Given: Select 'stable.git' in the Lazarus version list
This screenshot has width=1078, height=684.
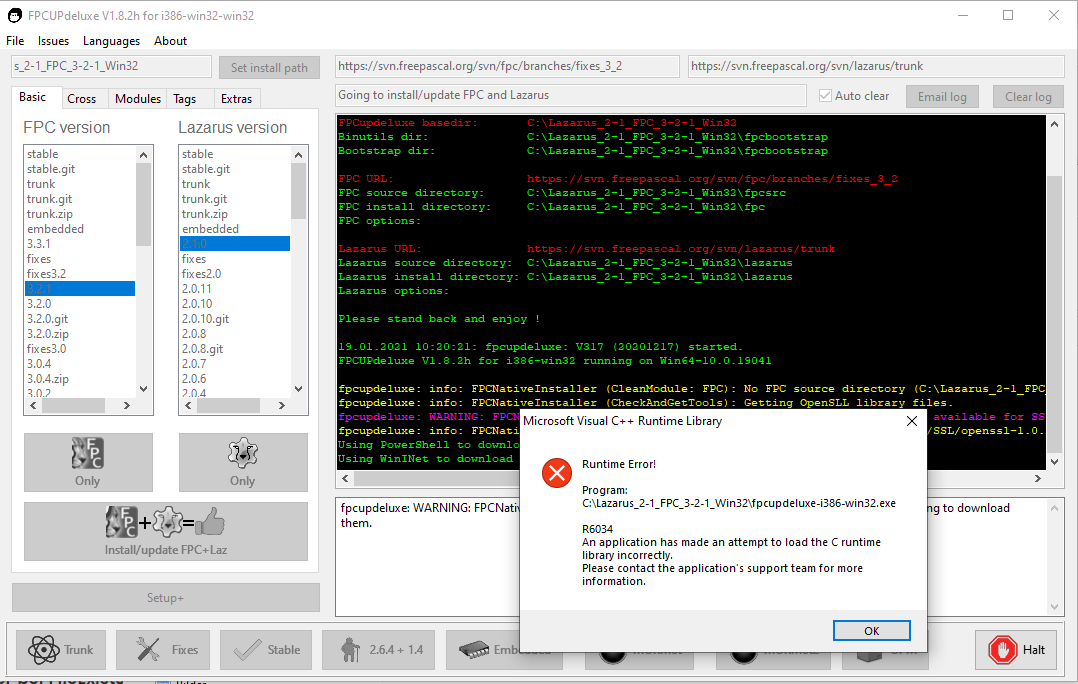Looking at the screenshot, I should click(x=206, y=169).
